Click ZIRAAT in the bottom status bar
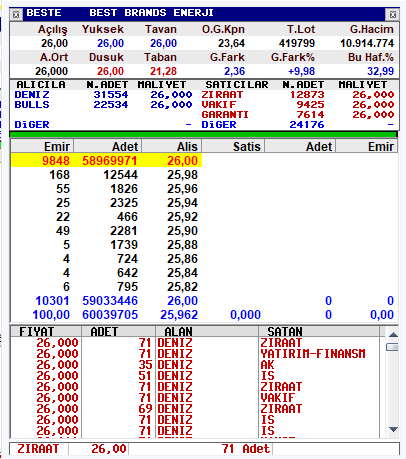 pyautogui.click(x=38, y=449)
